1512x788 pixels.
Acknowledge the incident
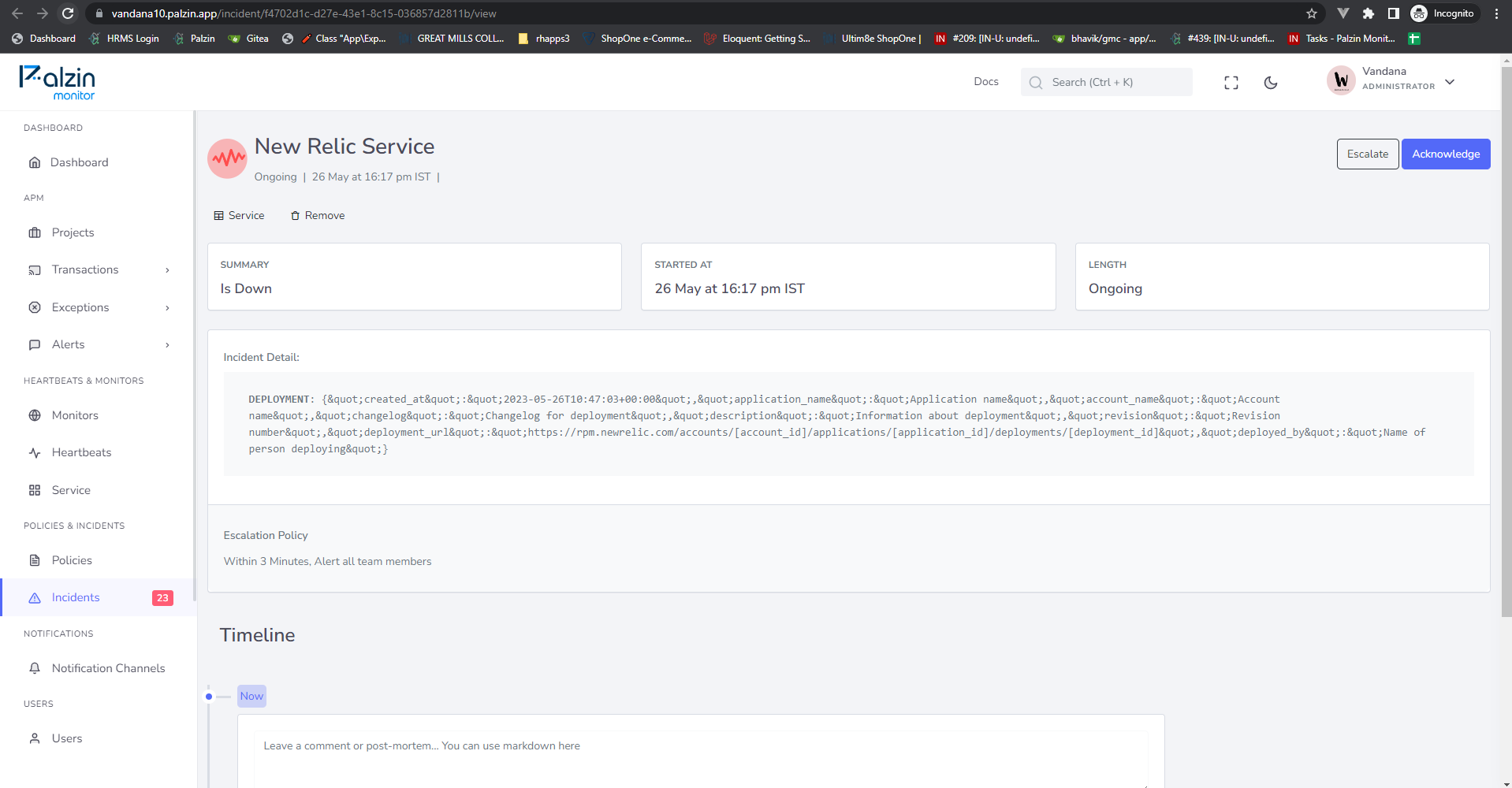click(1446, 154)
